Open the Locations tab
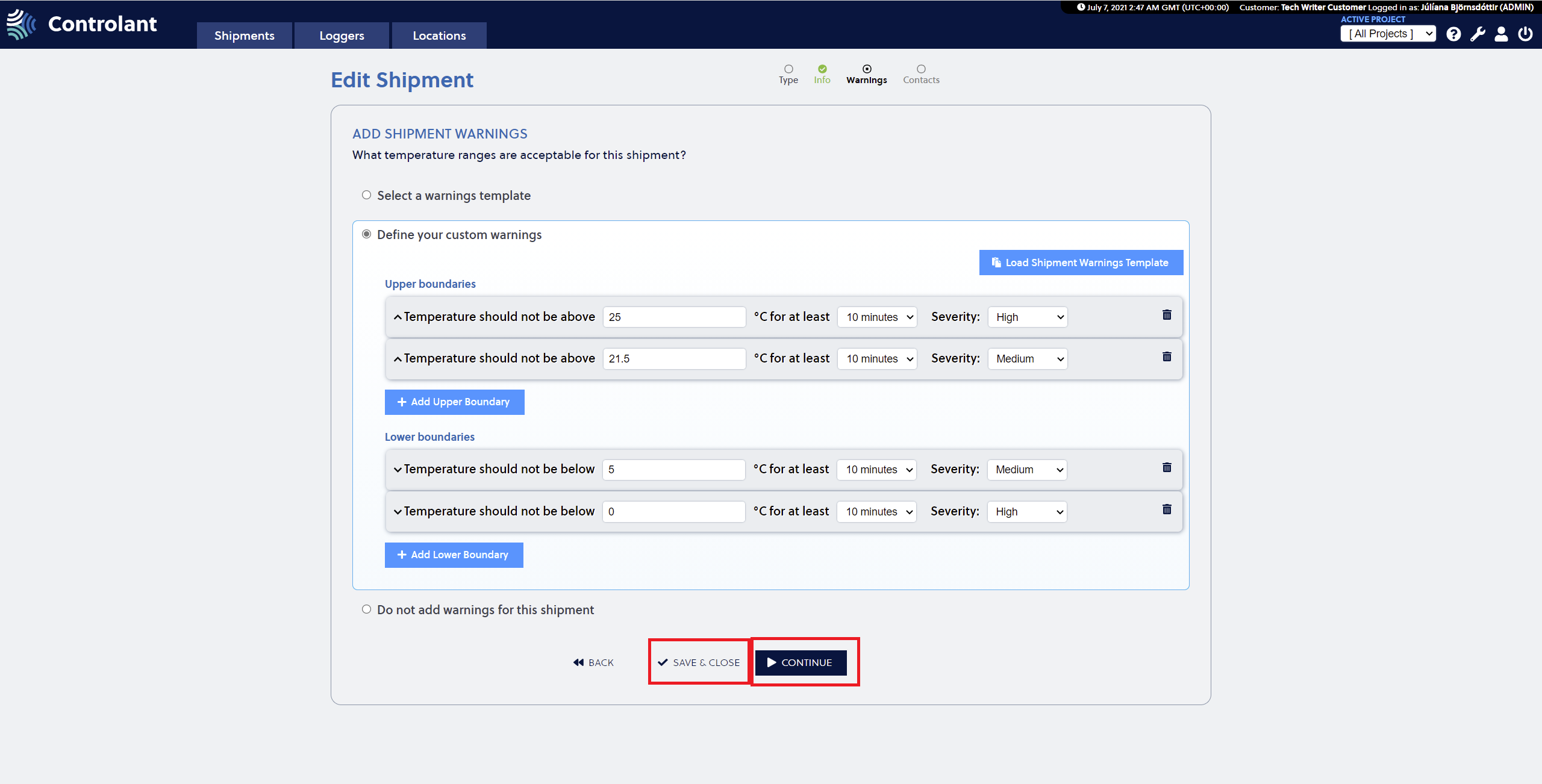Screen dimensions: 1542x784 (439, 36)
